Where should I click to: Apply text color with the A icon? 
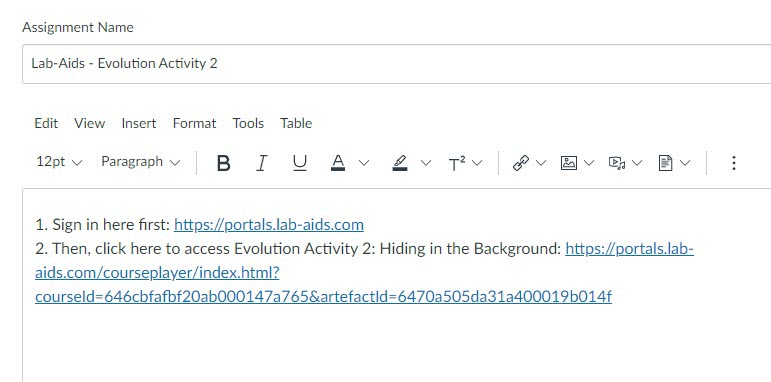tap(338, 163)
